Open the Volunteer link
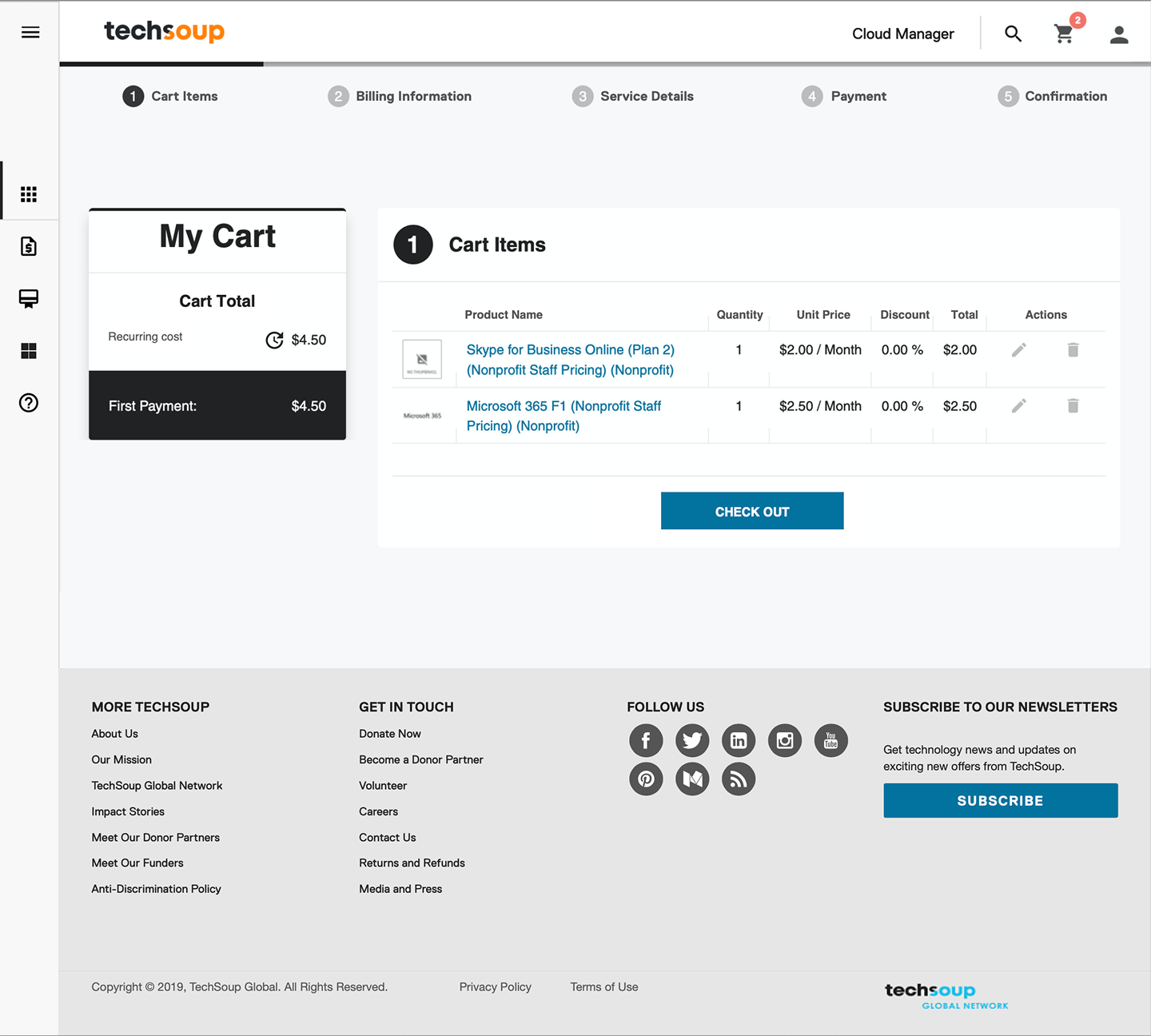 point(383,786)
